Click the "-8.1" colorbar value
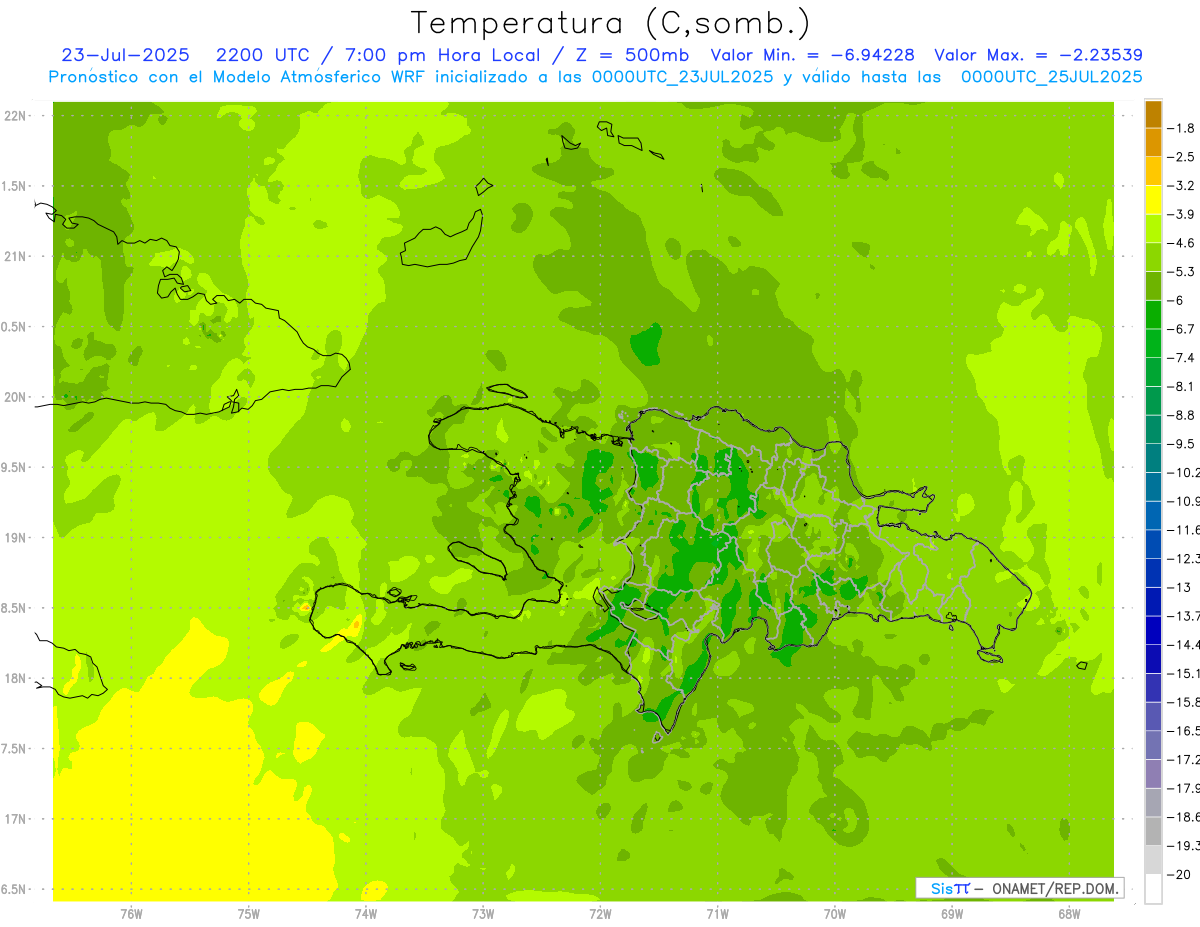 click(1182, 386)
